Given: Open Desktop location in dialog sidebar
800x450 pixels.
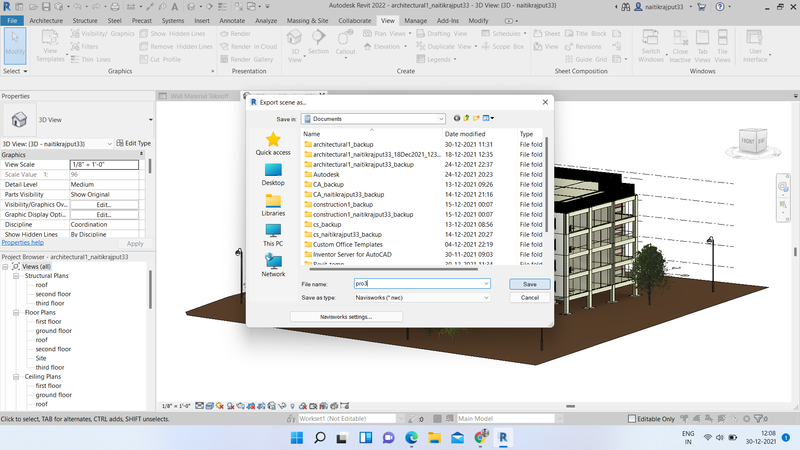Looking at the screenshot, I should (273, 174).
